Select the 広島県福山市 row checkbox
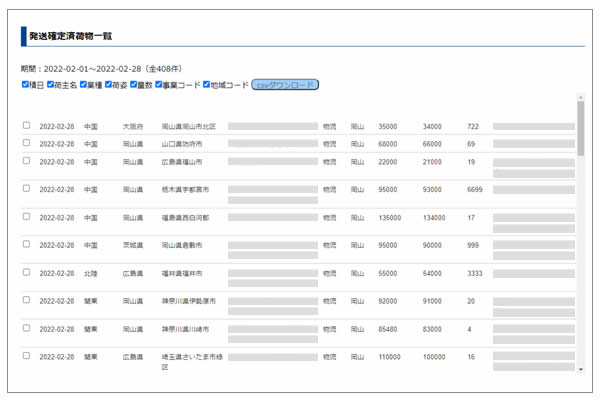Viewport: 600px width, 400px height. pos(27,161)
